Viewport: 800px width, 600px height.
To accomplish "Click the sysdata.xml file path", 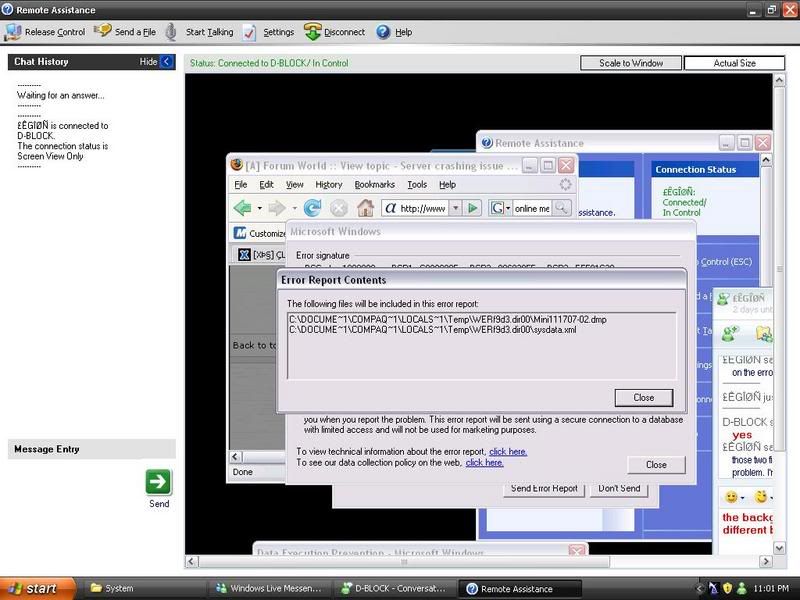I will click(x=433, y=330).
